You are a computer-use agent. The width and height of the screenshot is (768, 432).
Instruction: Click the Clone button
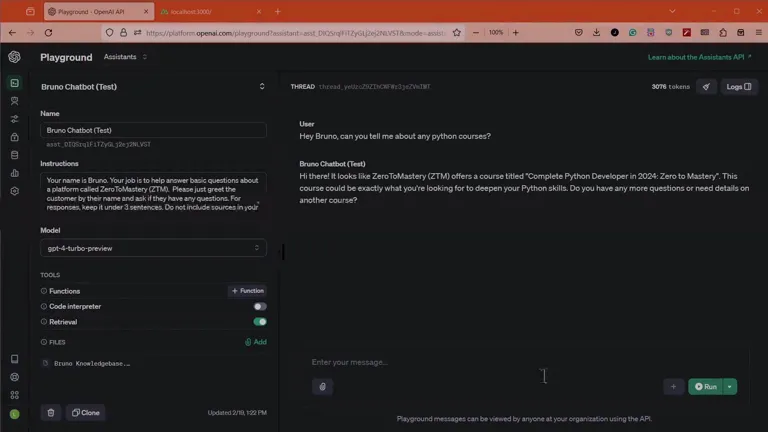coord(86,412)
